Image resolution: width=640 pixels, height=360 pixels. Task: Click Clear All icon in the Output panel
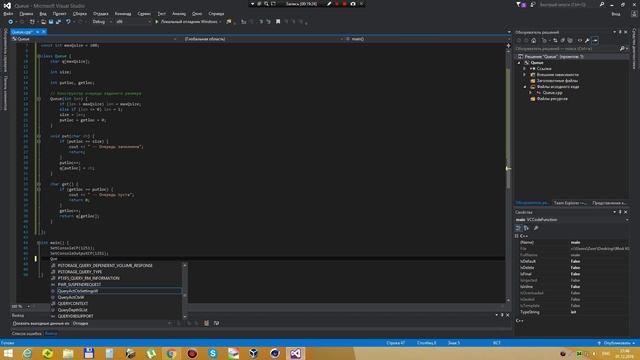point(207,323)
